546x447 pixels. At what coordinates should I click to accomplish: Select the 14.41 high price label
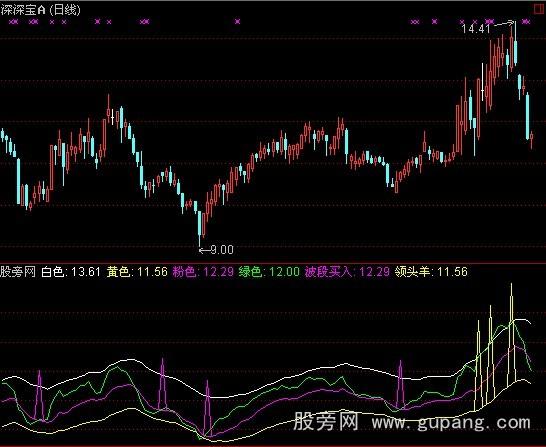[x=476, y=29]
